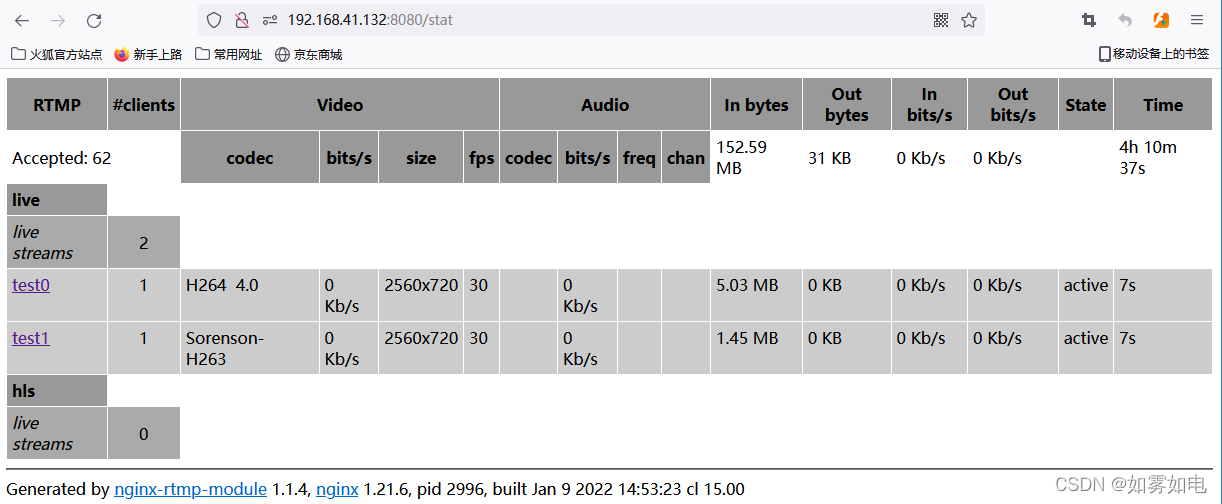Image resolution: width=1222 pixels, height=504 pixels.
Task: Open the QR code icon in address bar
Action: click(941, 20)
